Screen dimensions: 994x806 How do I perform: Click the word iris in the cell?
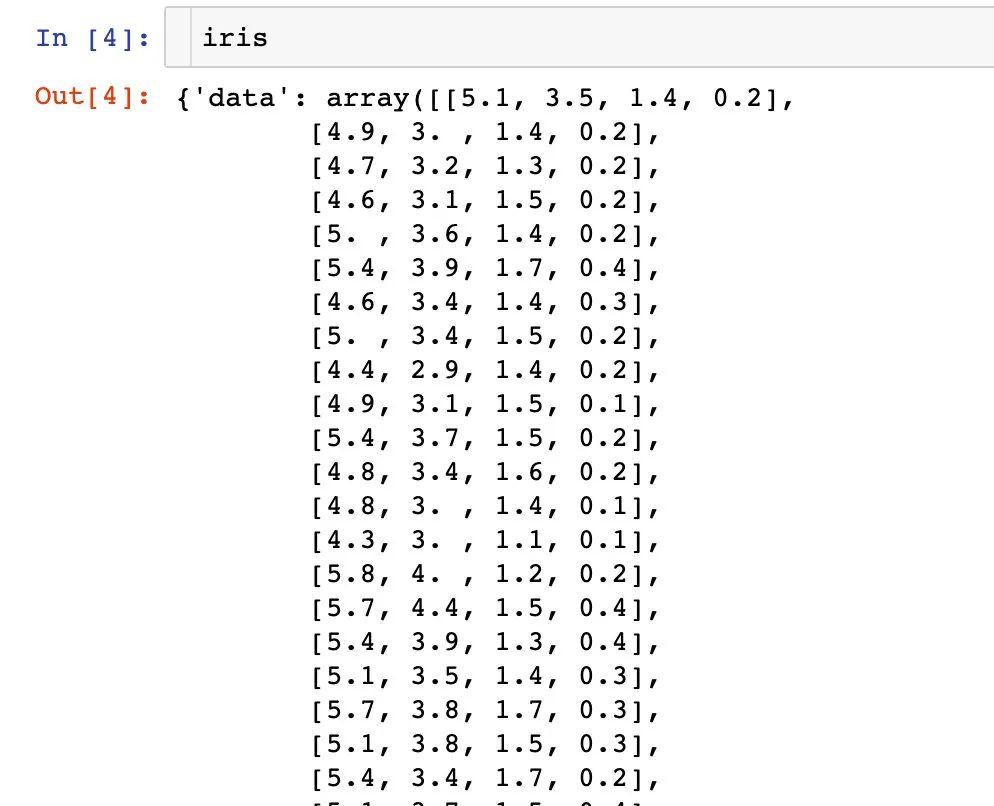235,38
